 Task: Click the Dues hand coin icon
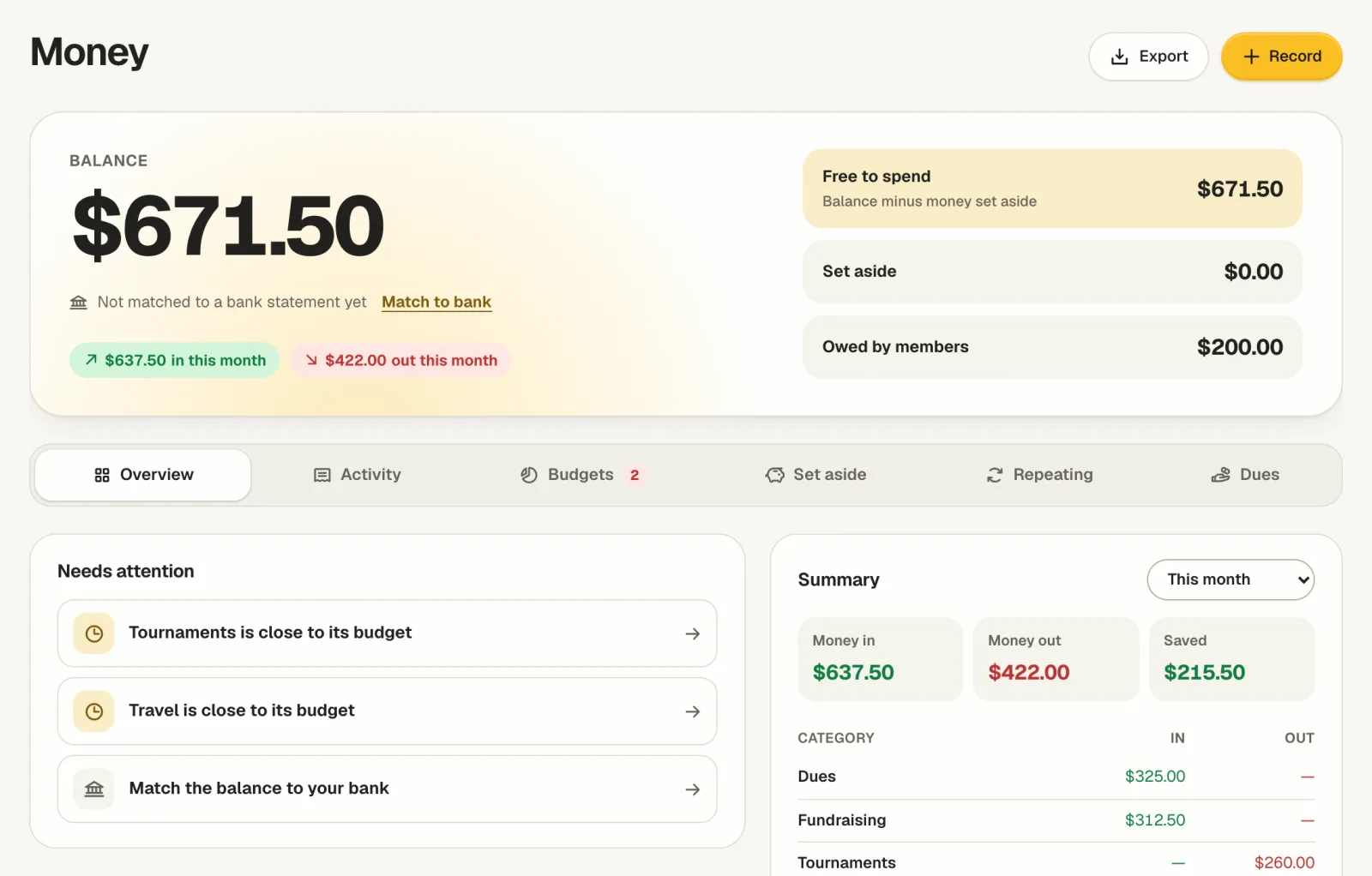coord(1220,475)
